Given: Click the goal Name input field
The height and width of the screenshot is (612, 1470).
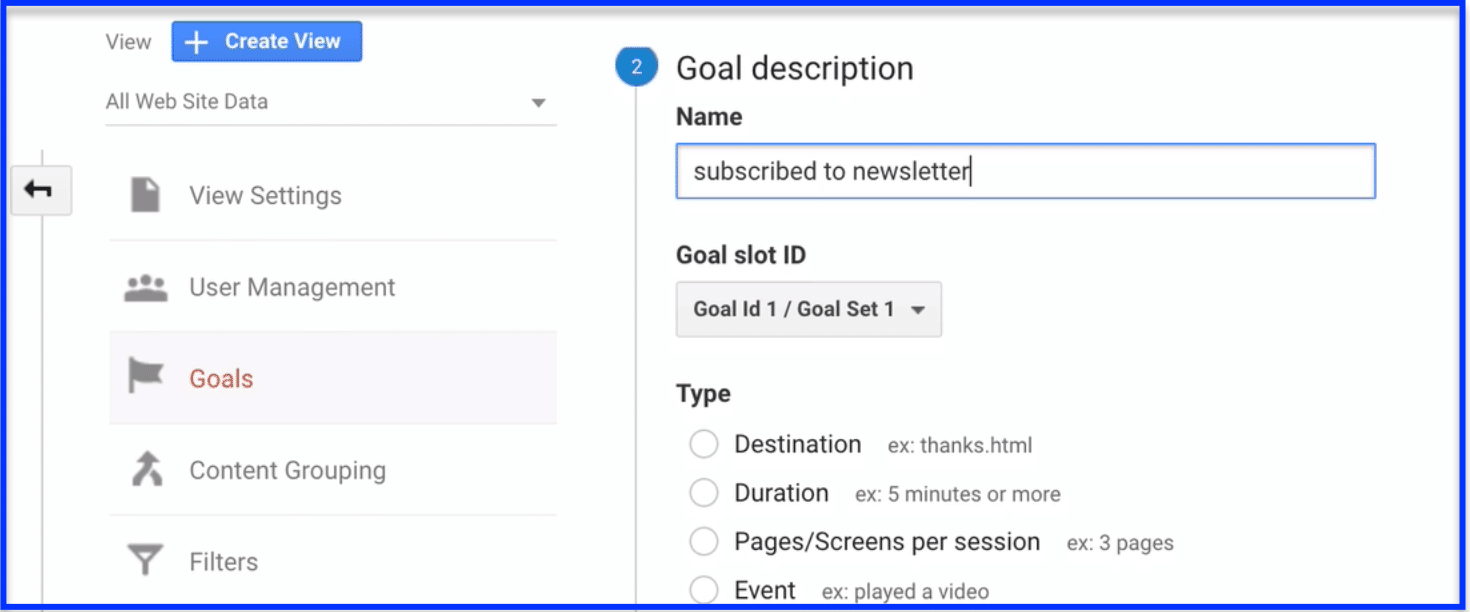Looking at the screenshot, I should [1025, 171].
